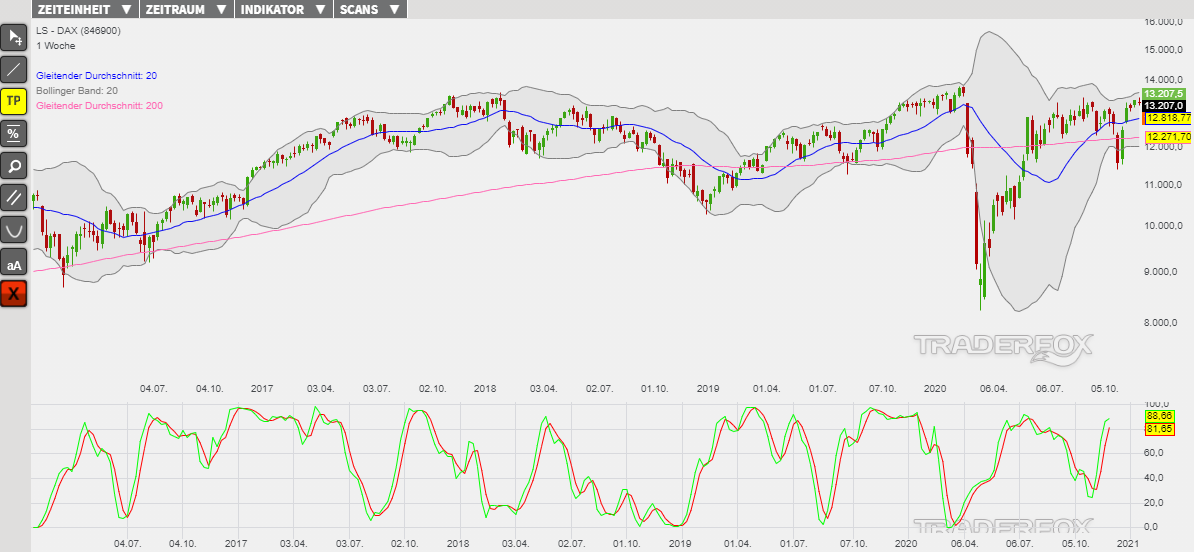Select the curve arc drawing tool
The image size is (1194, 552).
click(14, 229)
